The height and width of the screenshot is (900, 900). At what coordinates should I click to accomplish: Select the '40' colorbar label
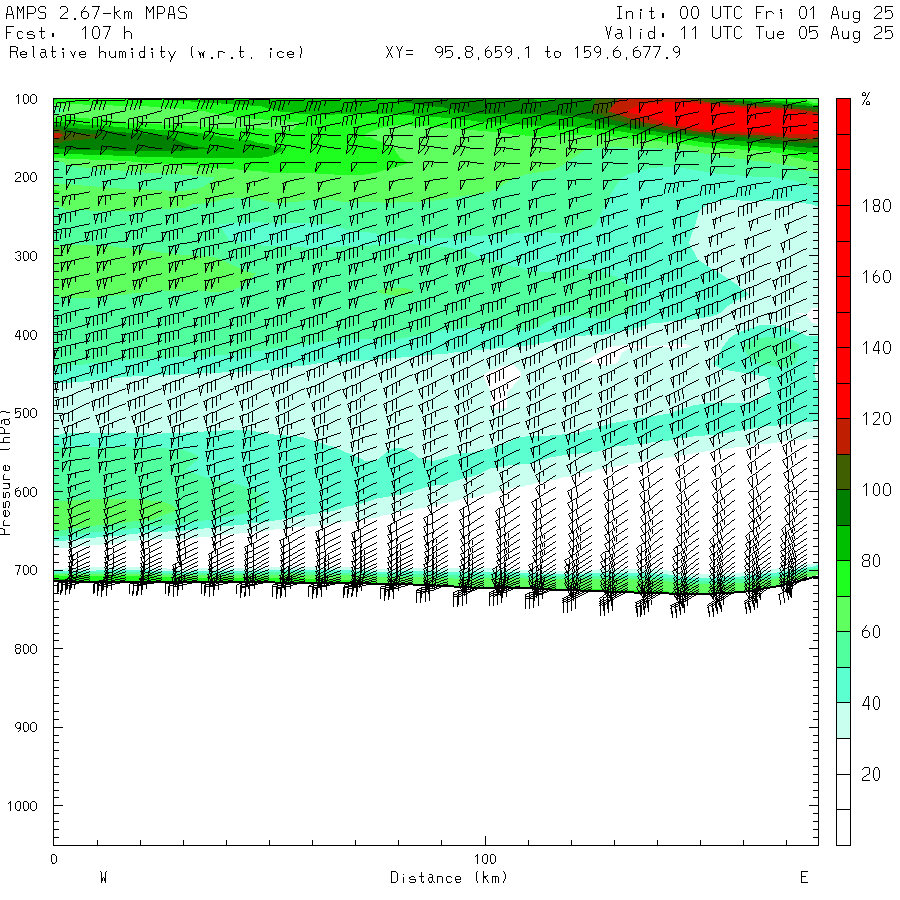[871, 703]
